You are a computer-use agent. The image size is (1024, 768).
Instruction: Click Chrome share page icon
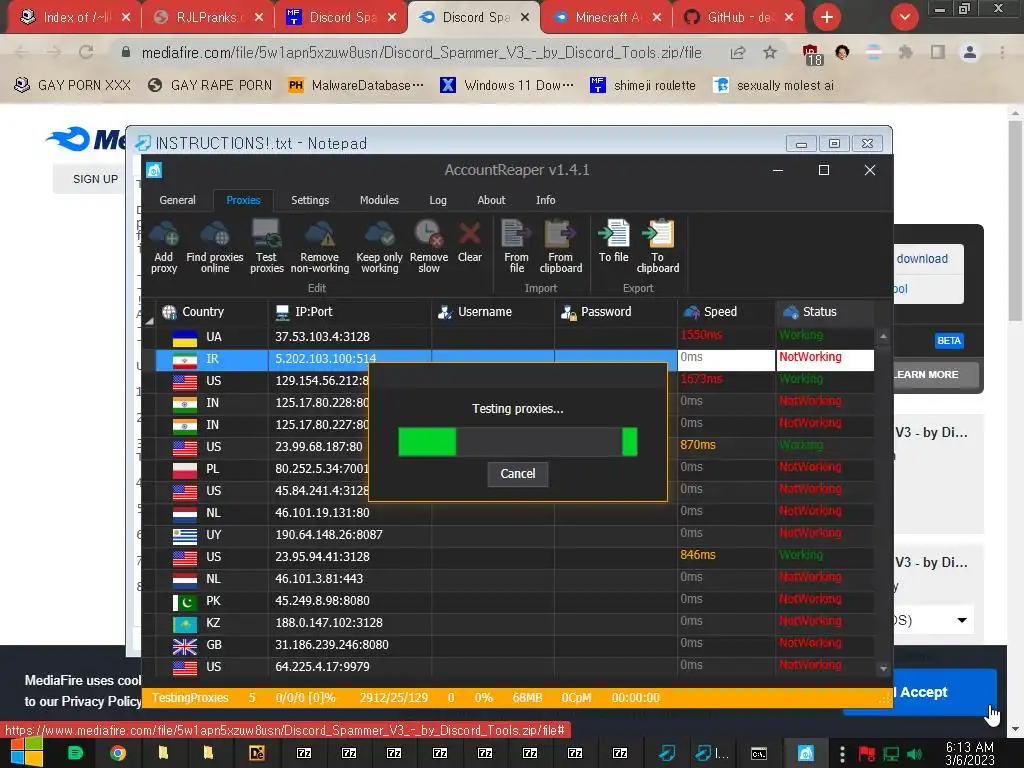[x=738, y=53]
